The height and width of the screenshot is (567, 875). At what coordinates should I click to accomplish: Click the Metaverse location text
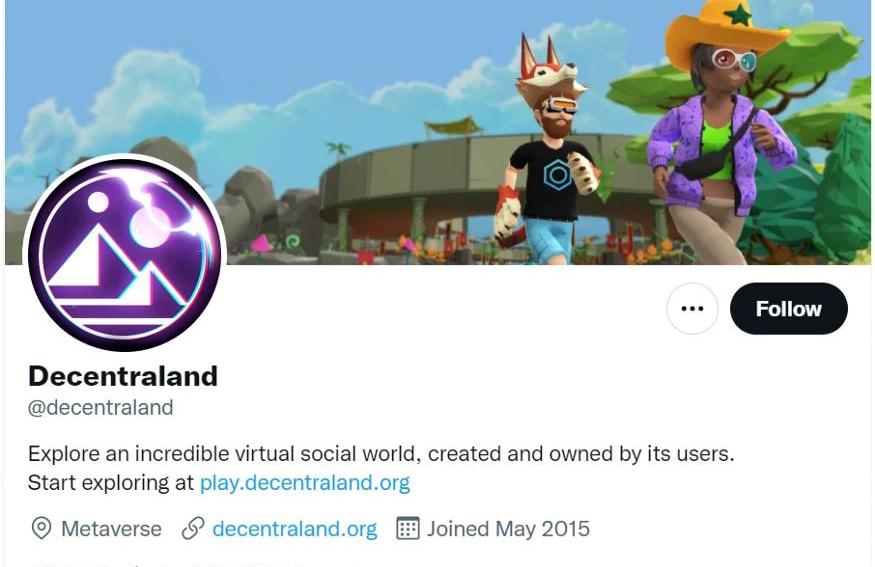[x=111, y=528]
